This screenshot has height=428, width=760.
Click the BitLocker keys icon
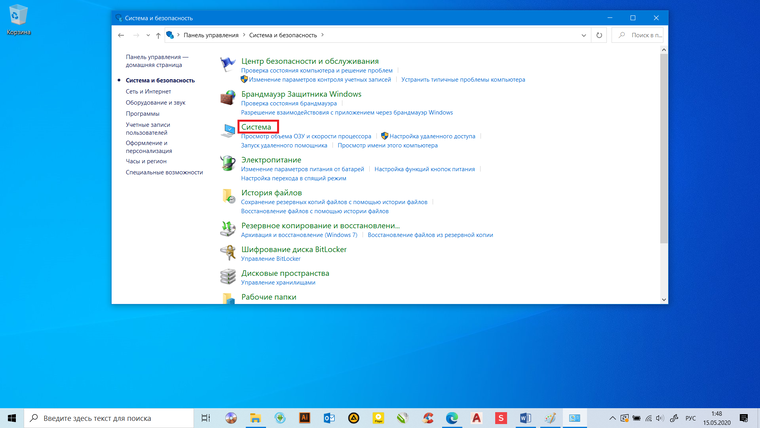pos(227,253)
